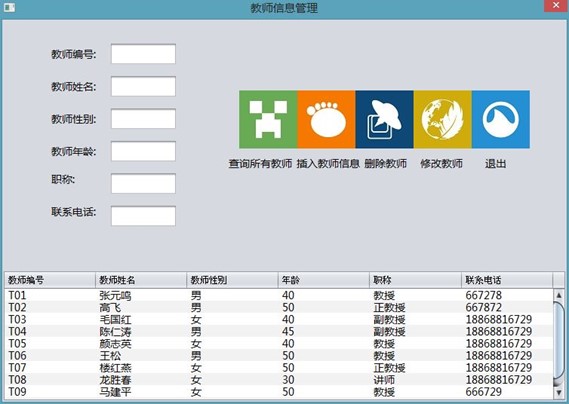The width and height of the screenshot is (569, 404).
Task: Click the orange insert teacher info icon
Action: (x=326, y=119)
